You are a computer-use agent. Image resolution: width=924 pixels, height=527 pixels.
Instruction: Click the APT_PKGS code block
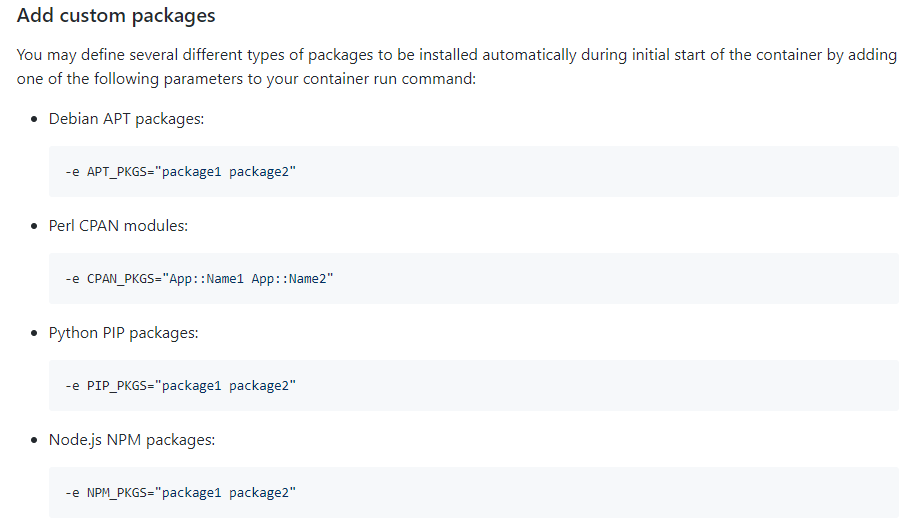pyautogui.click(x=474, y=172)
